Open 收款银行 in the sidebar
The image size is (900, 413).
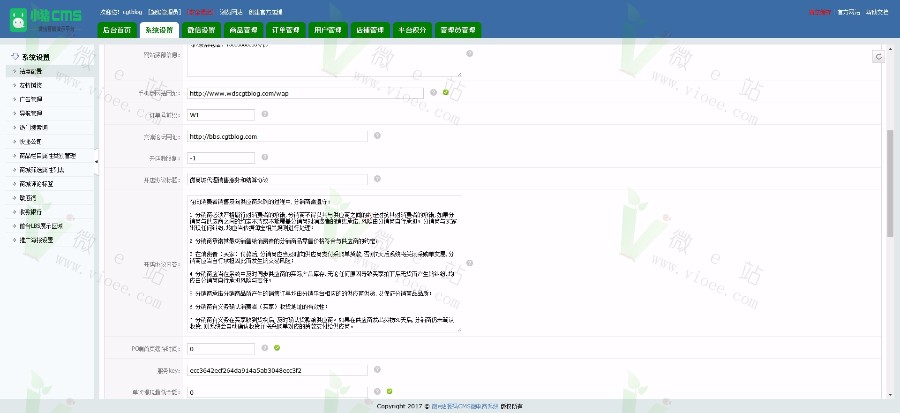[49, 212]
